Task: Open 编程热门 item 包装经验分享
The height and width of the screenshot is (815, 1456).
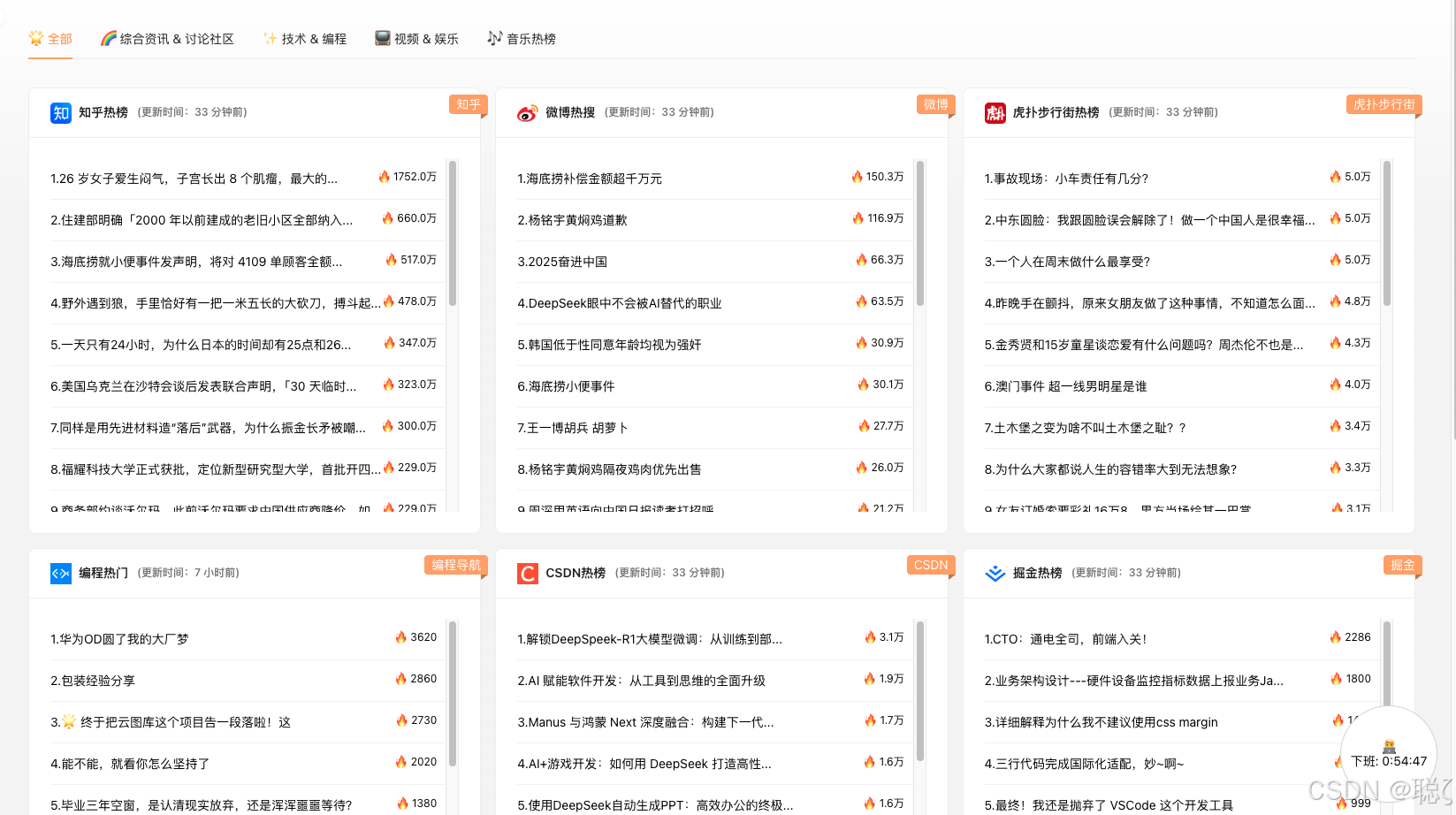Action: (93, 681)
